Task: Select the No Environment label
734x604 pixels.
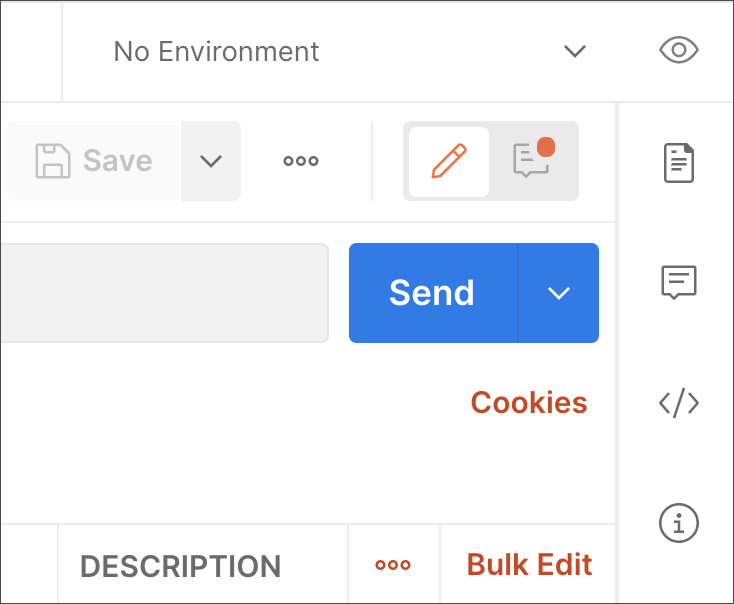Action: tap(216, 52)
